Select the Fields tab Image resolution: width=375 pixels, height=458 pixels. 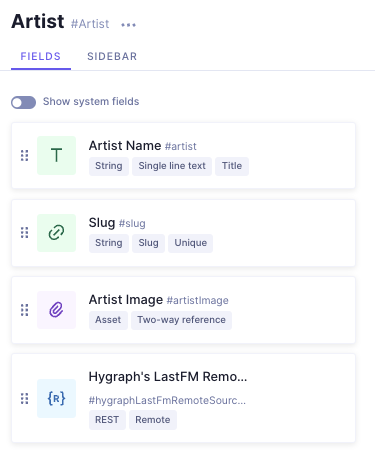coord(41,56)
